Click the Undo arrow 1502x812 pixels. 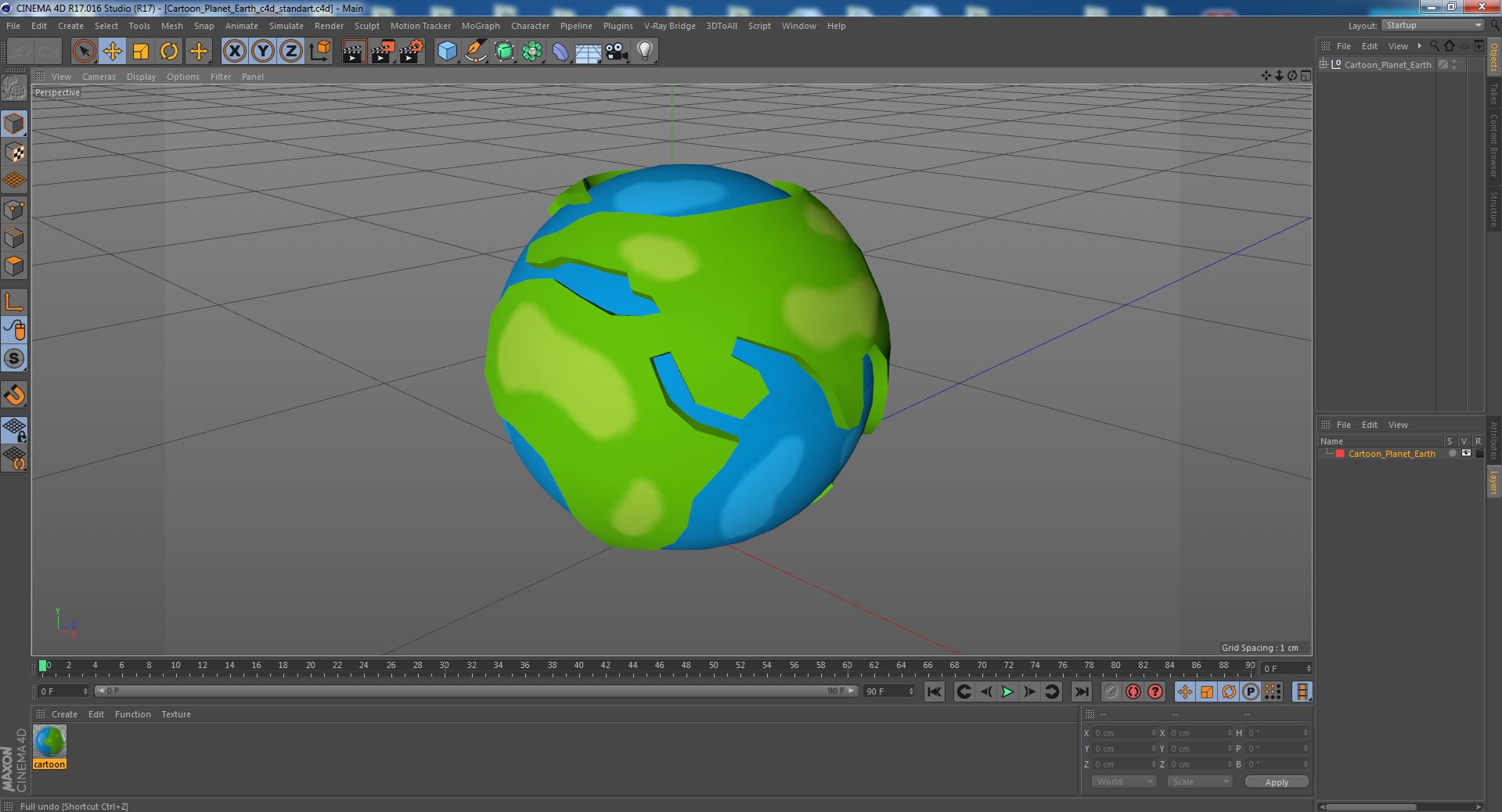point(20,52)
